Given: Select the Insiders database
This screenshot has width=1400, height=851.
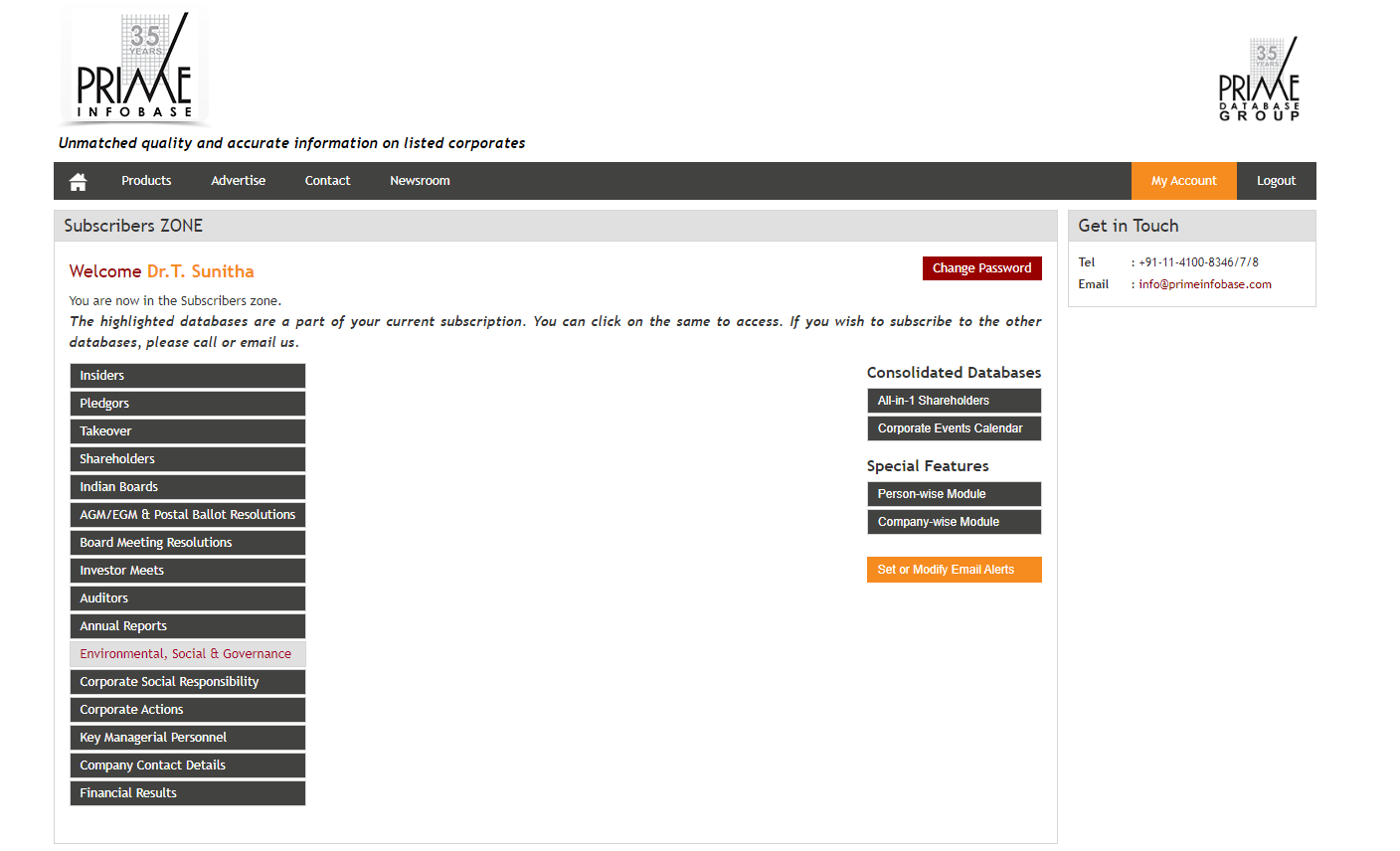Looking at the screenshot, I should [x=187, y=376].
